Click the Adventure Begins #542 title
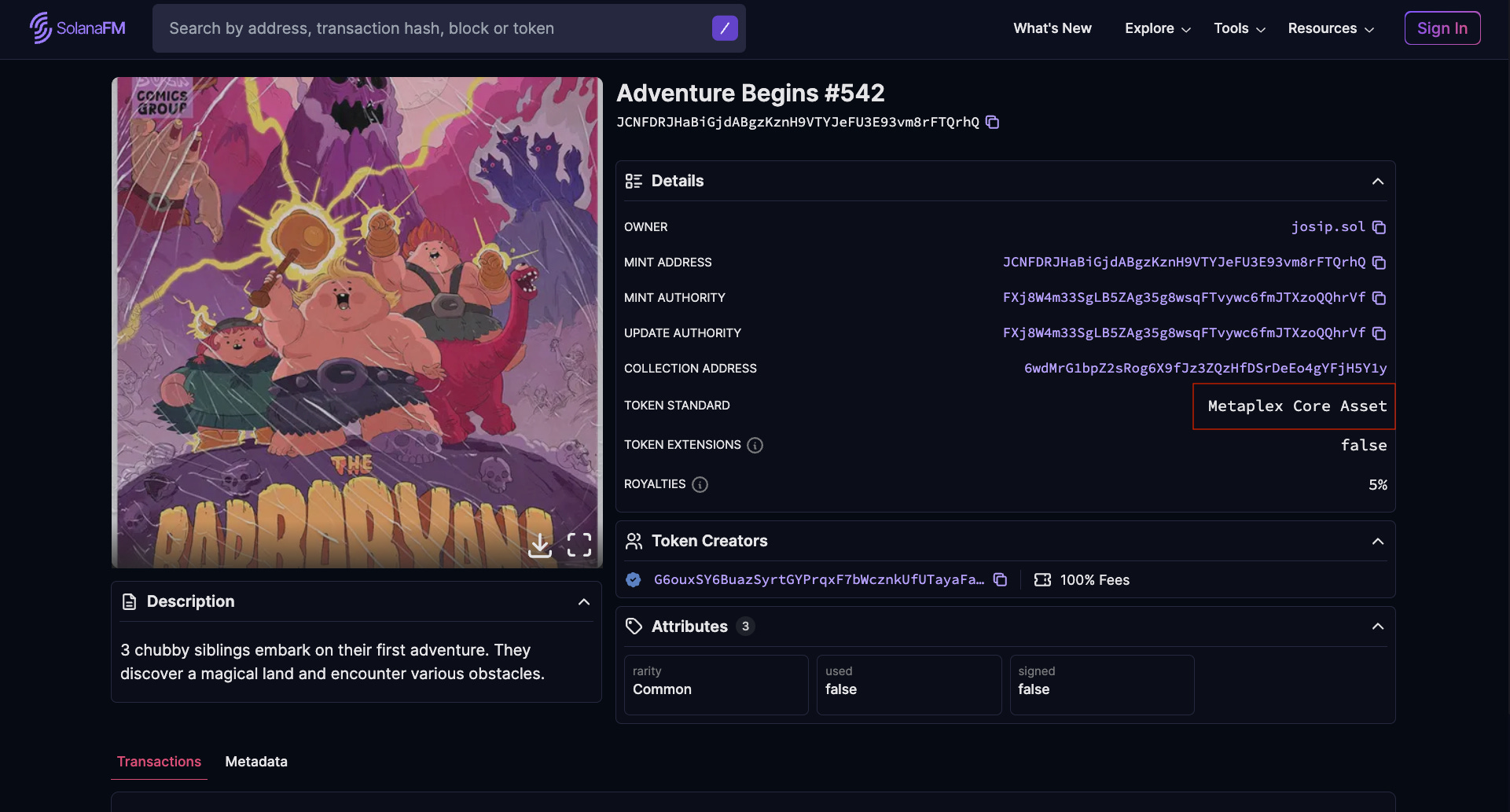 click(x=751, y=93)
